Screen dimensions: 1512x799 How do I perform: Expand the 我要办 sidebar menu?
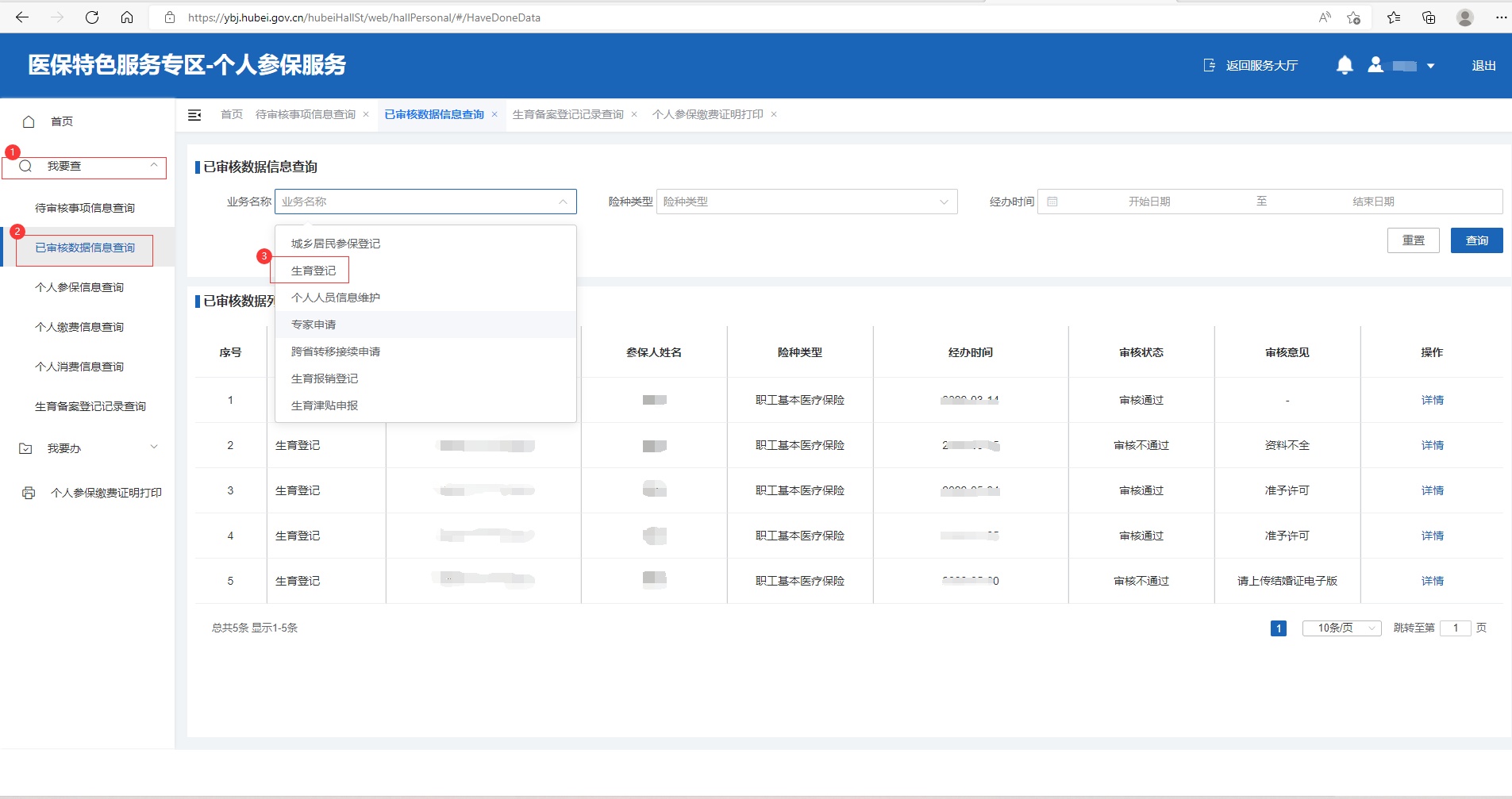coord(87,448)
